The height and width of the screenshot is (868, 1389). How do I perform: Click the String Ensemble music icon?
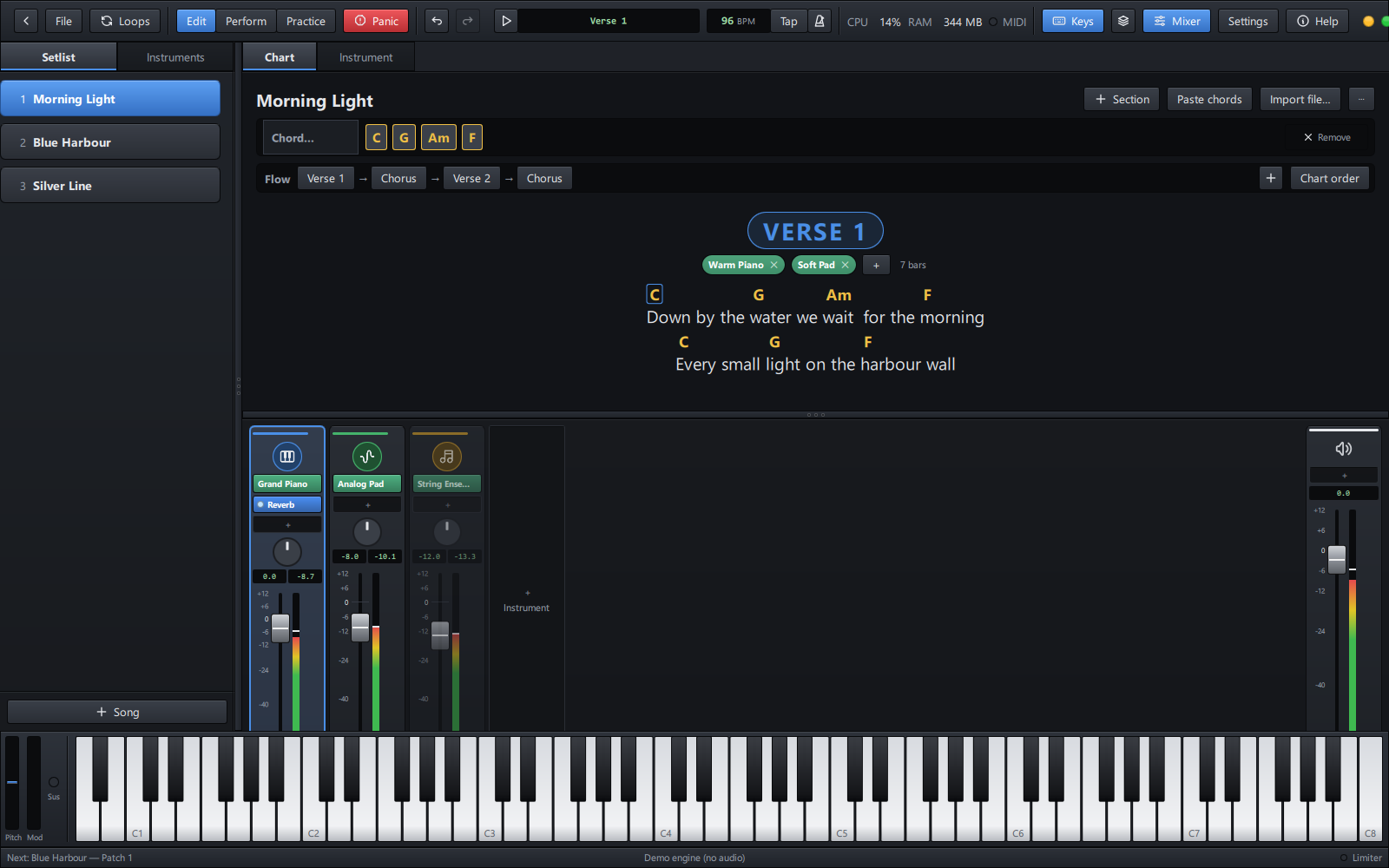[447, 456]
